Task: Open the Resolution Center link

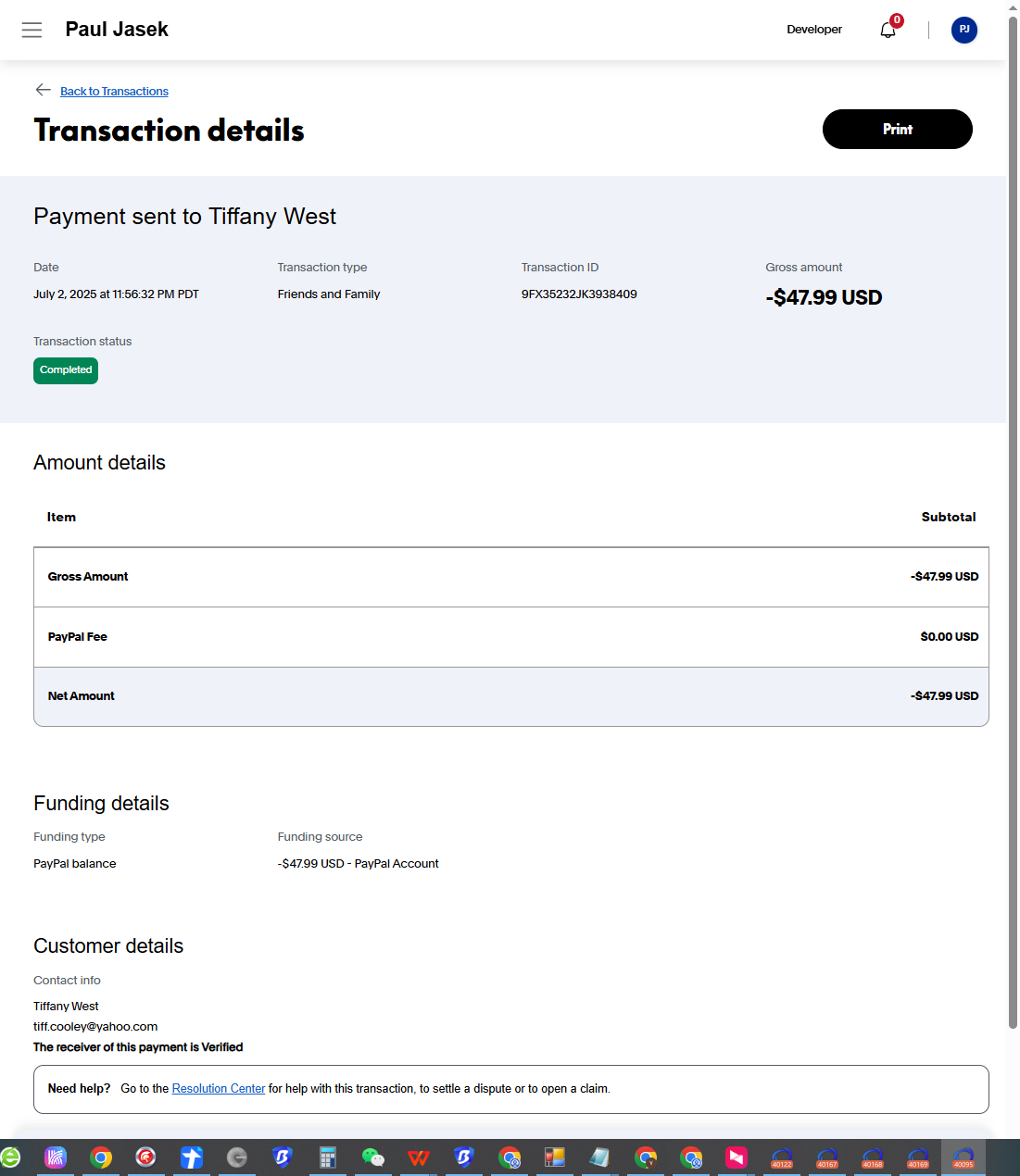Action: click(x=219, y=1089)
